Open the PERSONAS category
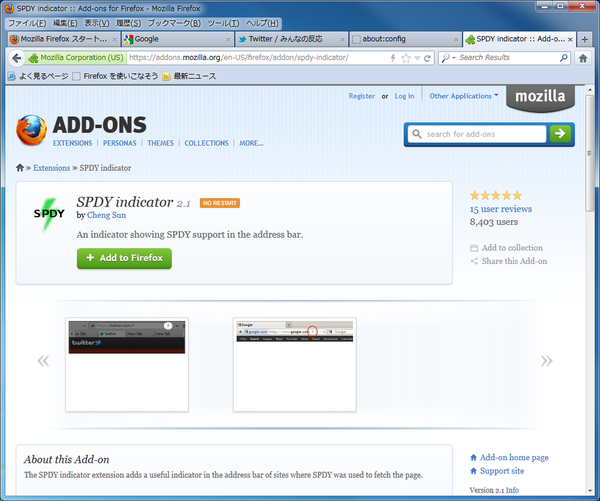 [119, 143]
